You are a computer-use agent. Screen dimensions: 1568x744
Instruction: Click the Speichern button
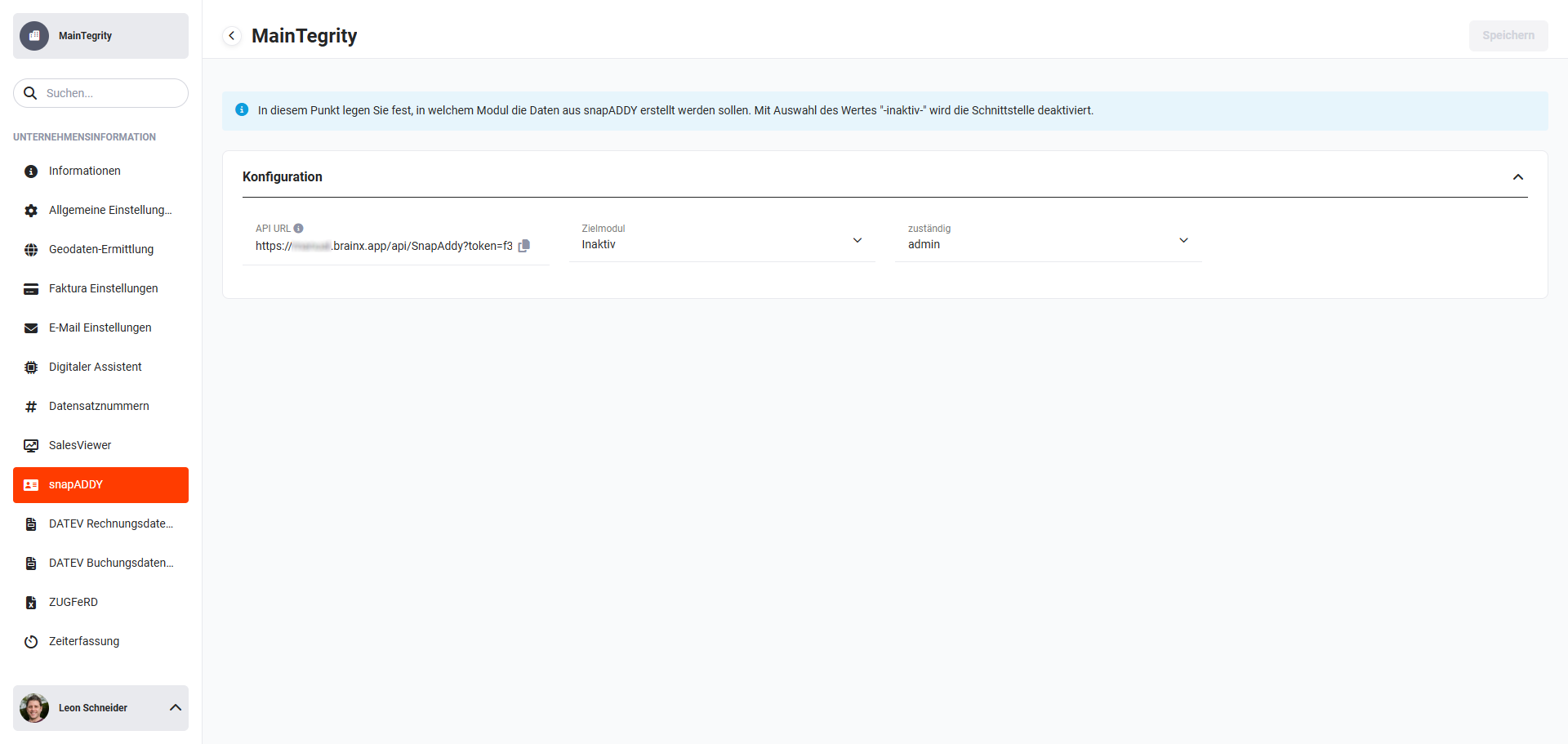coord(1508,36)
